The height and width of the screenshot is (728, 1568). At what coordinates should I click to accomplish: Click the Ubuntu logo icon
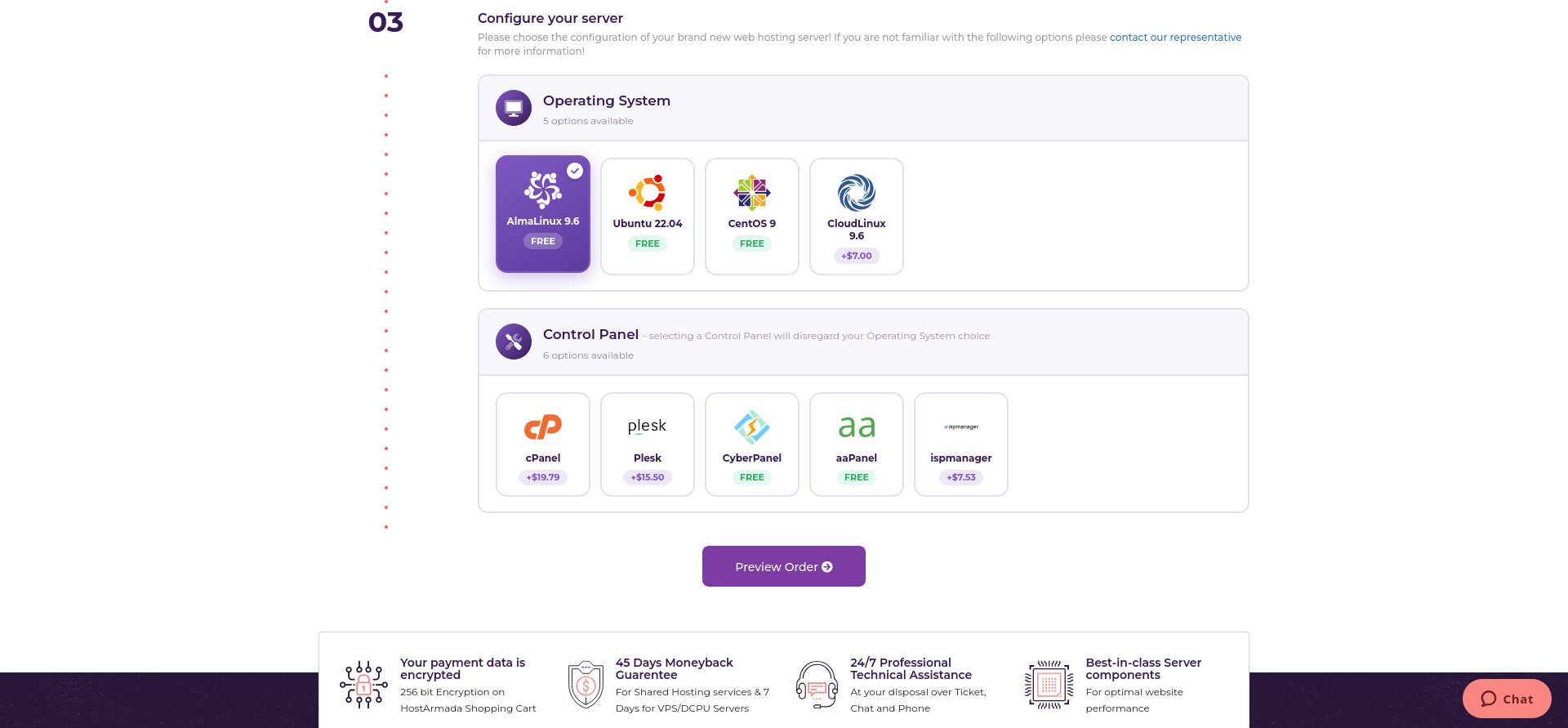pos(648,193)
